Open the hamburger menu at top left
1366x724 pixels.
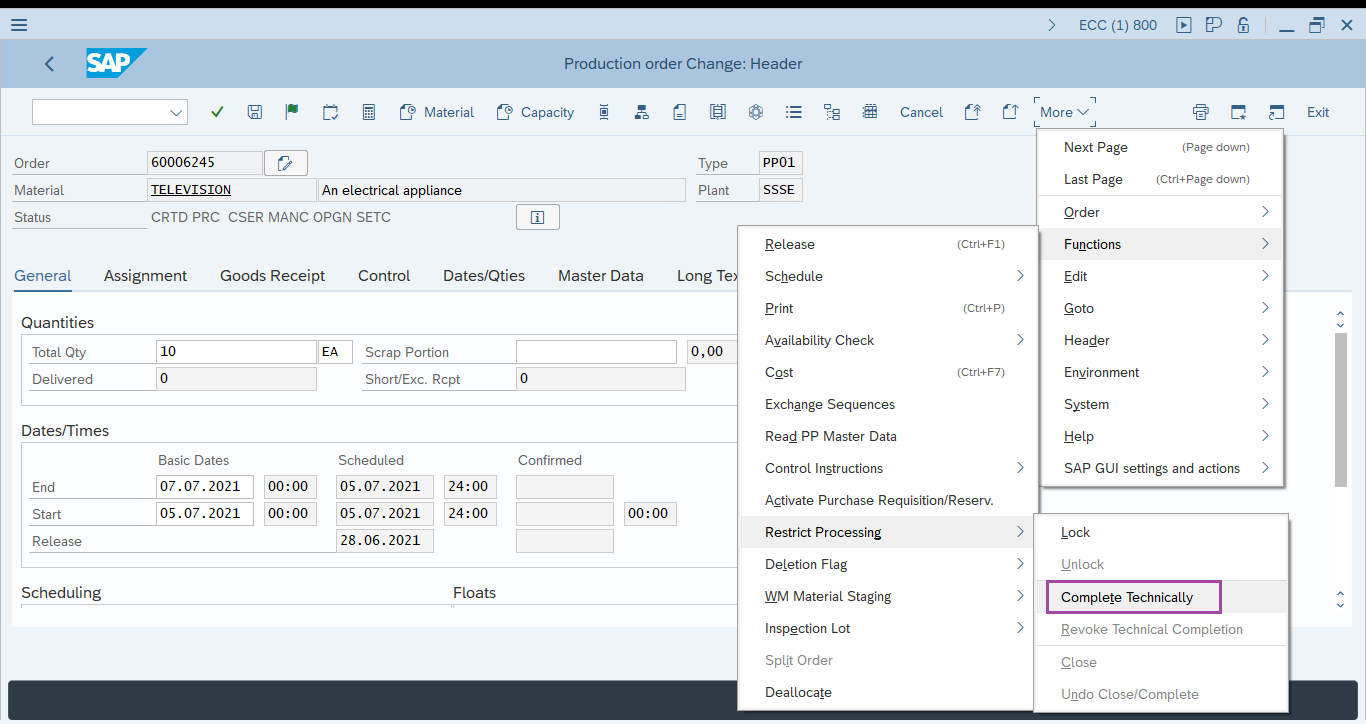click(18, 25)
